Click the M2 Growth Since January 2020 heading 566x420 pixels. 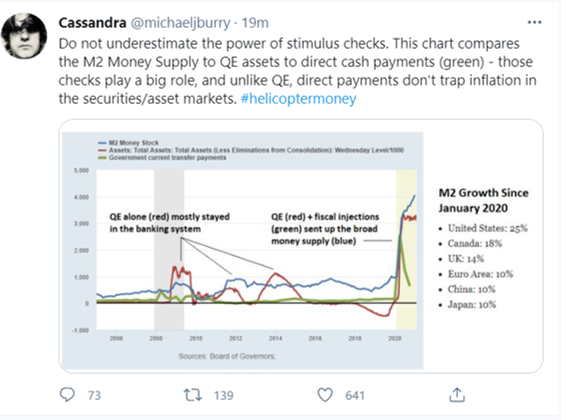(483, 200)
